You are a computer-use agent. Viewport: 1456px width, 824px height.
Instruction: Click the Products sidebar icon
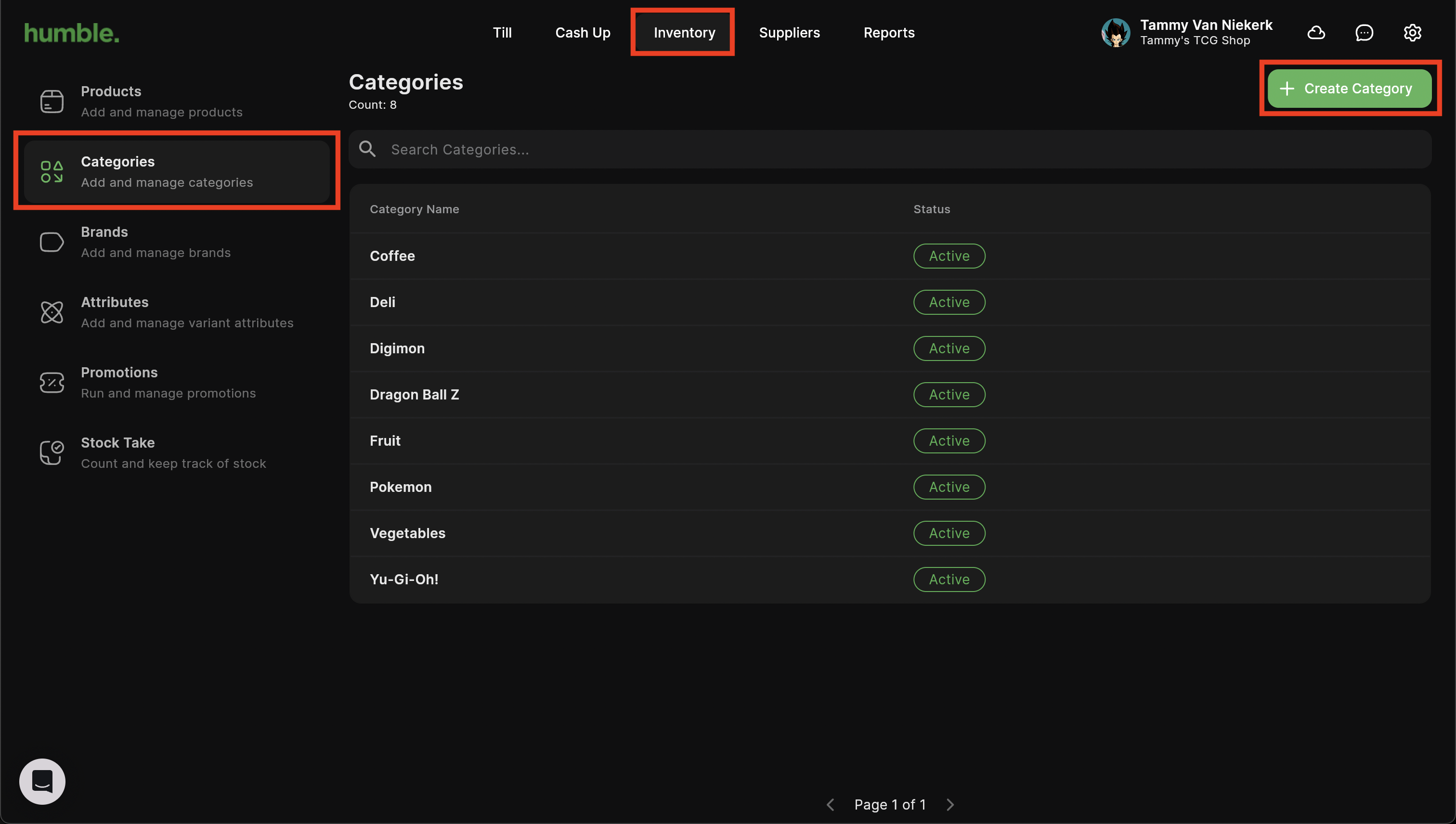(52, 101)
